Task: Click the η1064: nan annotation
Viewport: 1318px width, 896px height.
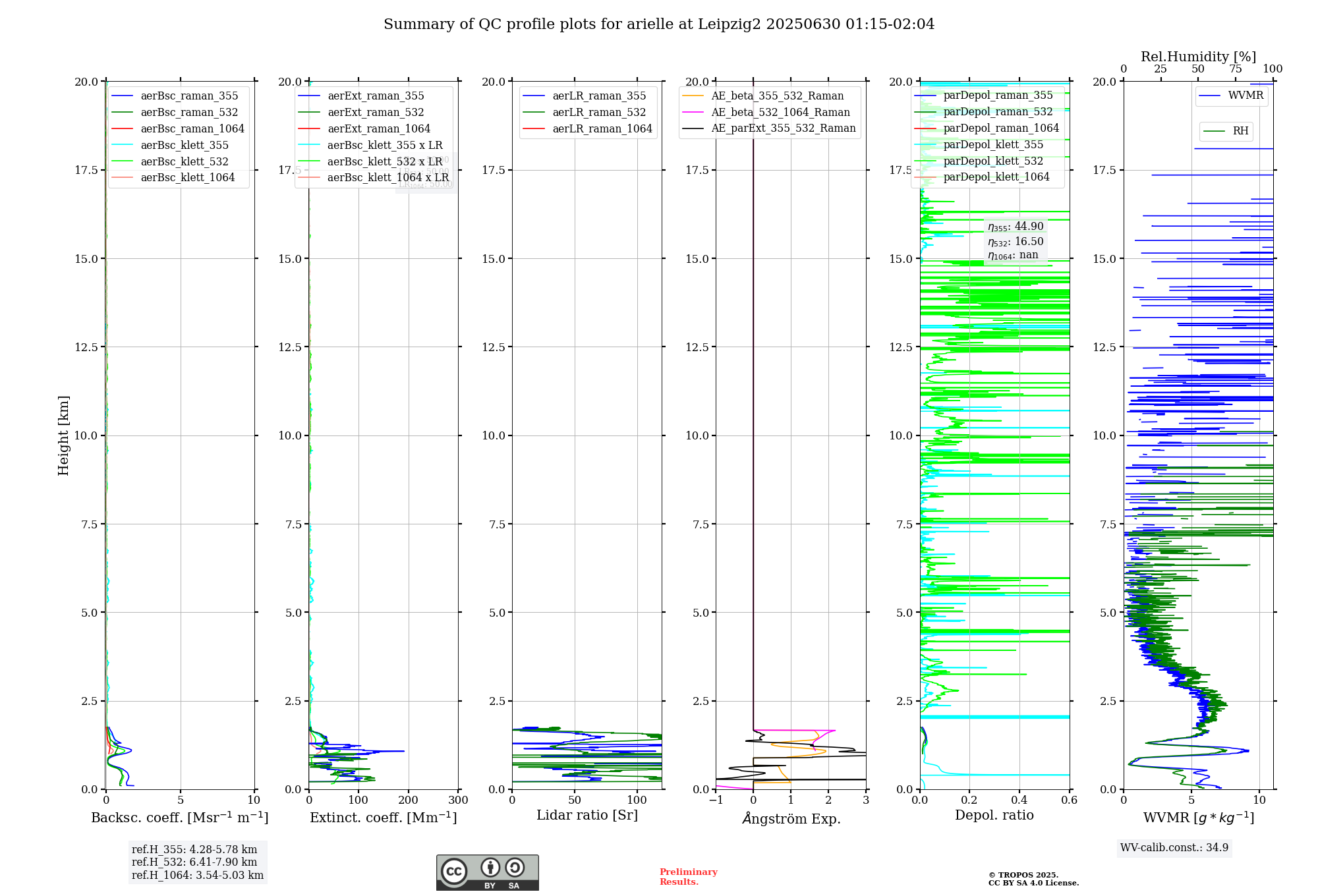Action: click(1013, 256)
